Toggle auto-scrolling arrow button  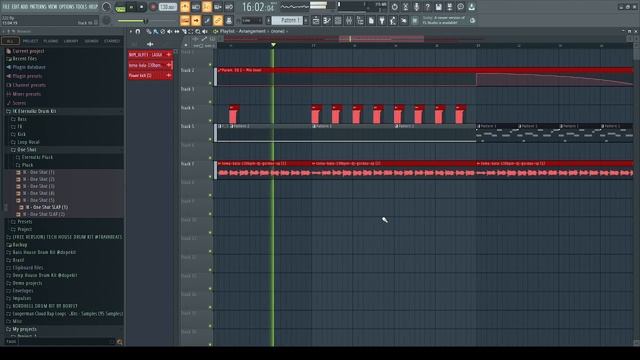tap(196, 20)
